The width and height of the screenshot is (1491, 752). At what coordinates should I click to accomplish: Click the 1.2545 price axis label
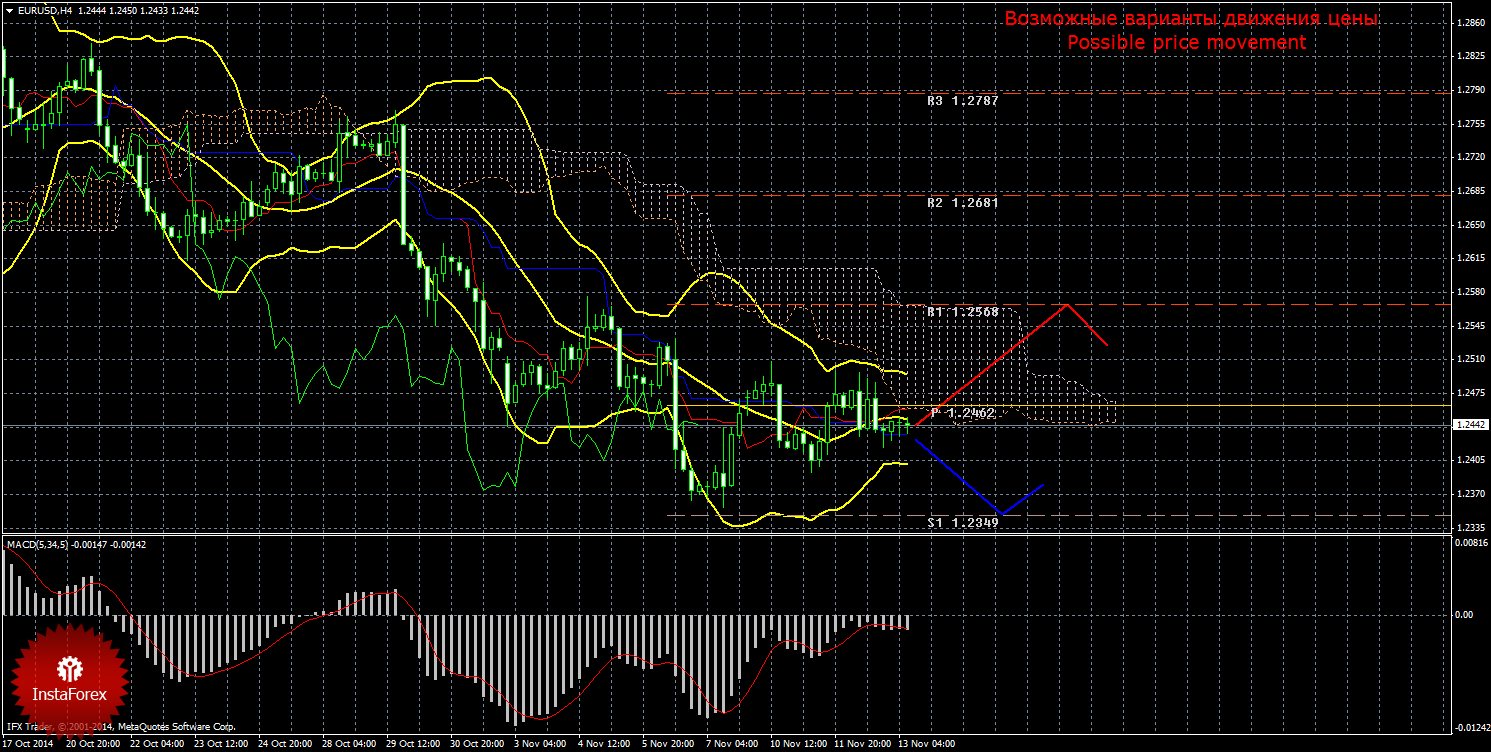[1471, 326]
